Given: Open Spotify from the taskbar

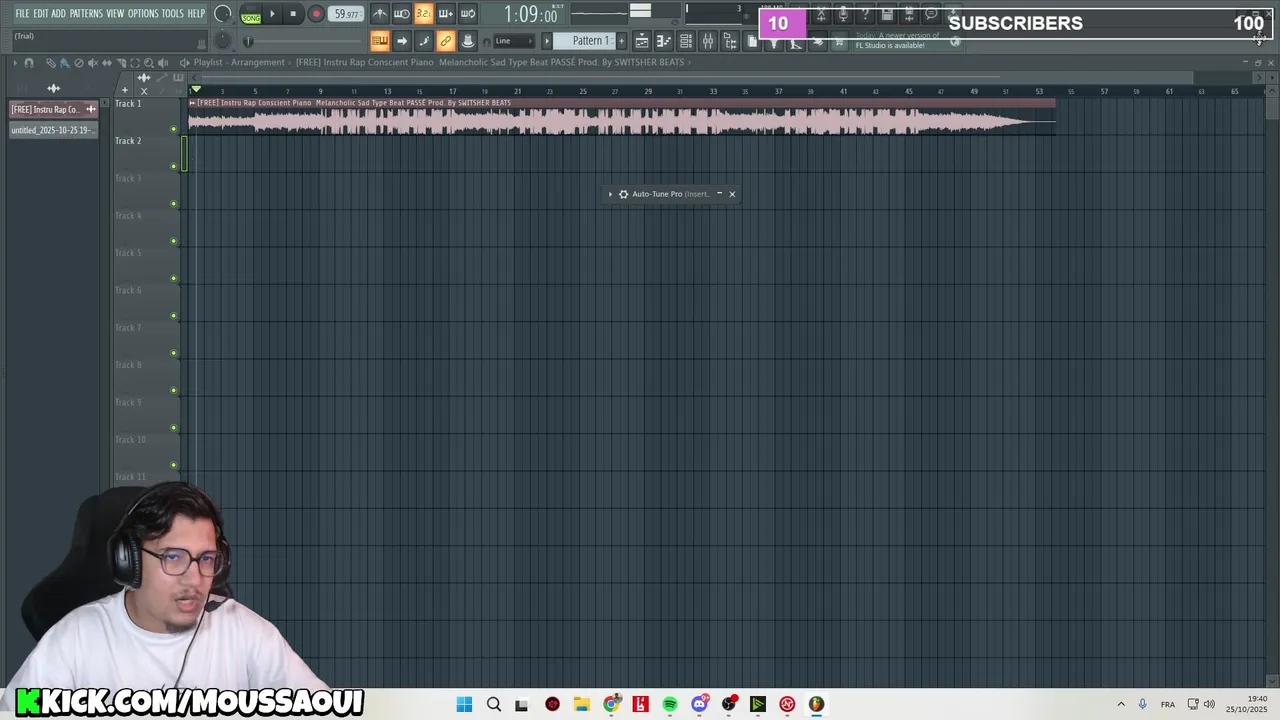Looking at the screenshot, I should pos(670,704).
